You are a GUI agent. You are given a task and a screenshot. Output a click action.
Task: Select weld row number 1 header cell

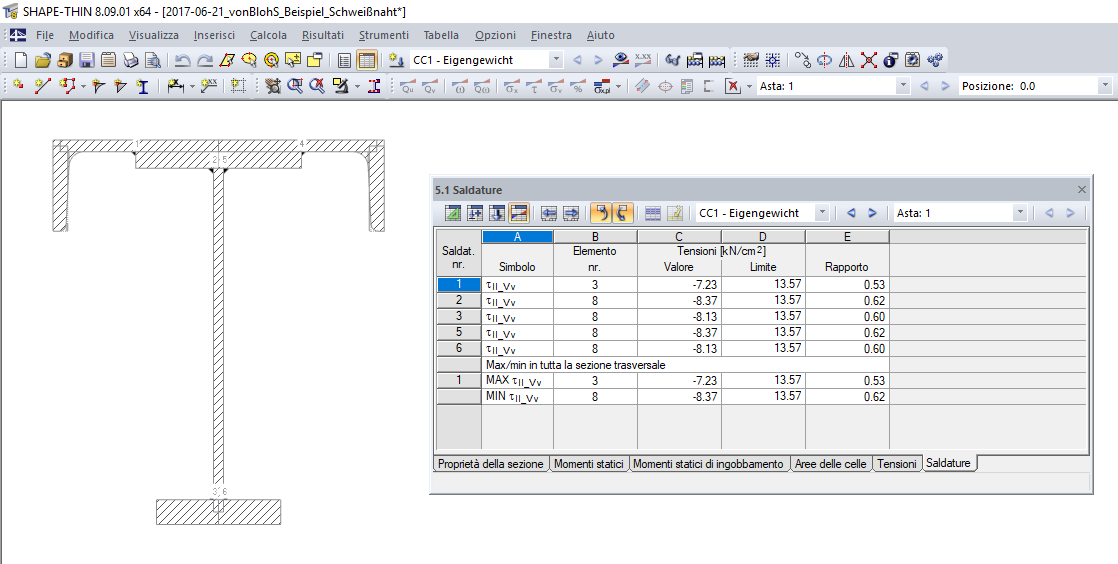pyautogui.click(x=458, y=284)
